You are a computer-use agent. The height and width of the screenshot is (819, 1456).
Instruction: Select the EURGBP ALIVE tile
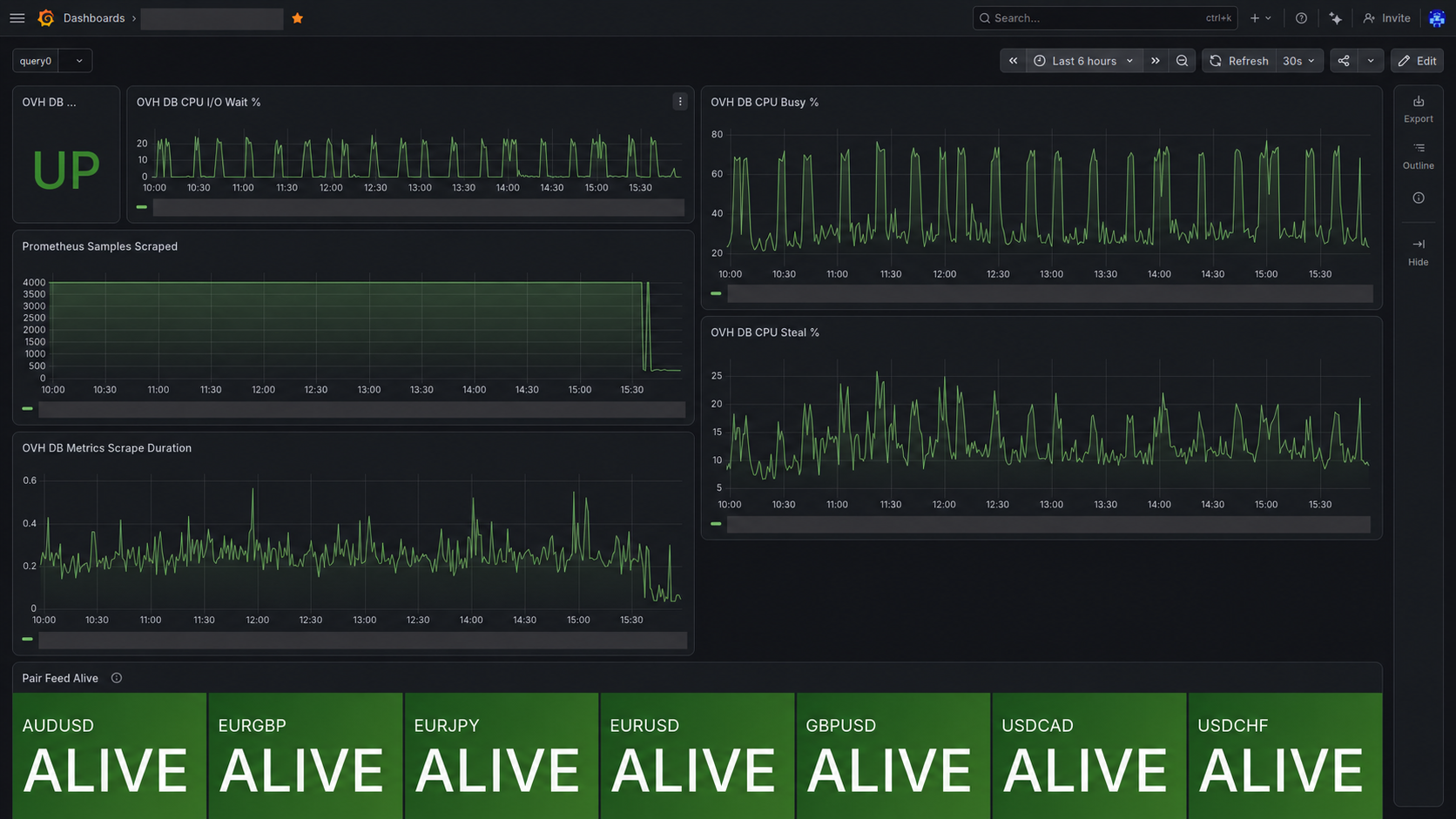pos(306,755)
